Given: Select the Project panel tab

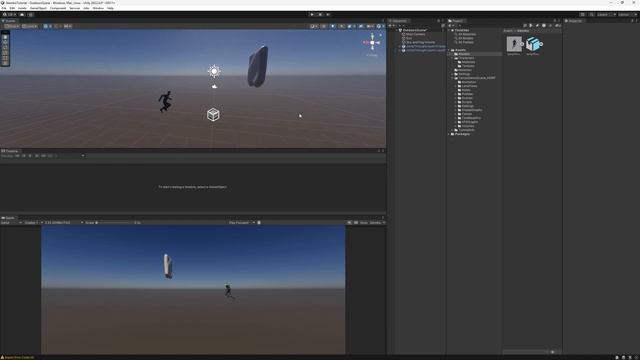Looking at the screenshot, I should pyautogui.click(x=457, y=21).
